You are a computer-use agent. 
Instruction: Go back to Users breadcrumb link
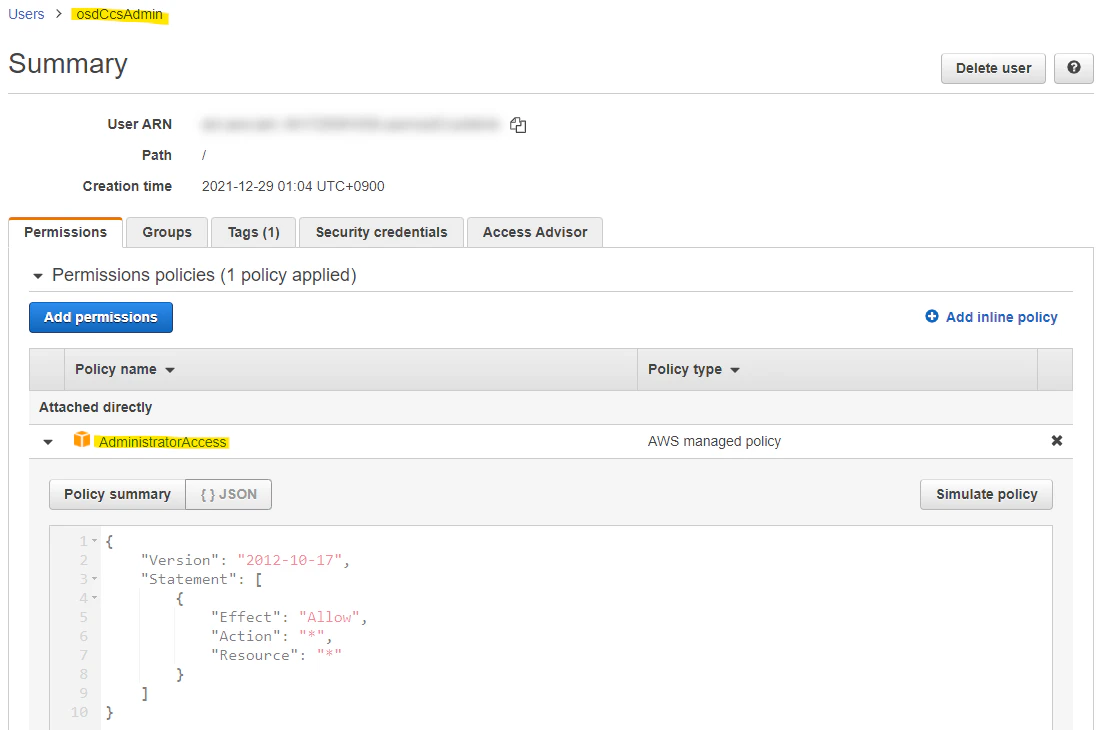coord(26,14)
